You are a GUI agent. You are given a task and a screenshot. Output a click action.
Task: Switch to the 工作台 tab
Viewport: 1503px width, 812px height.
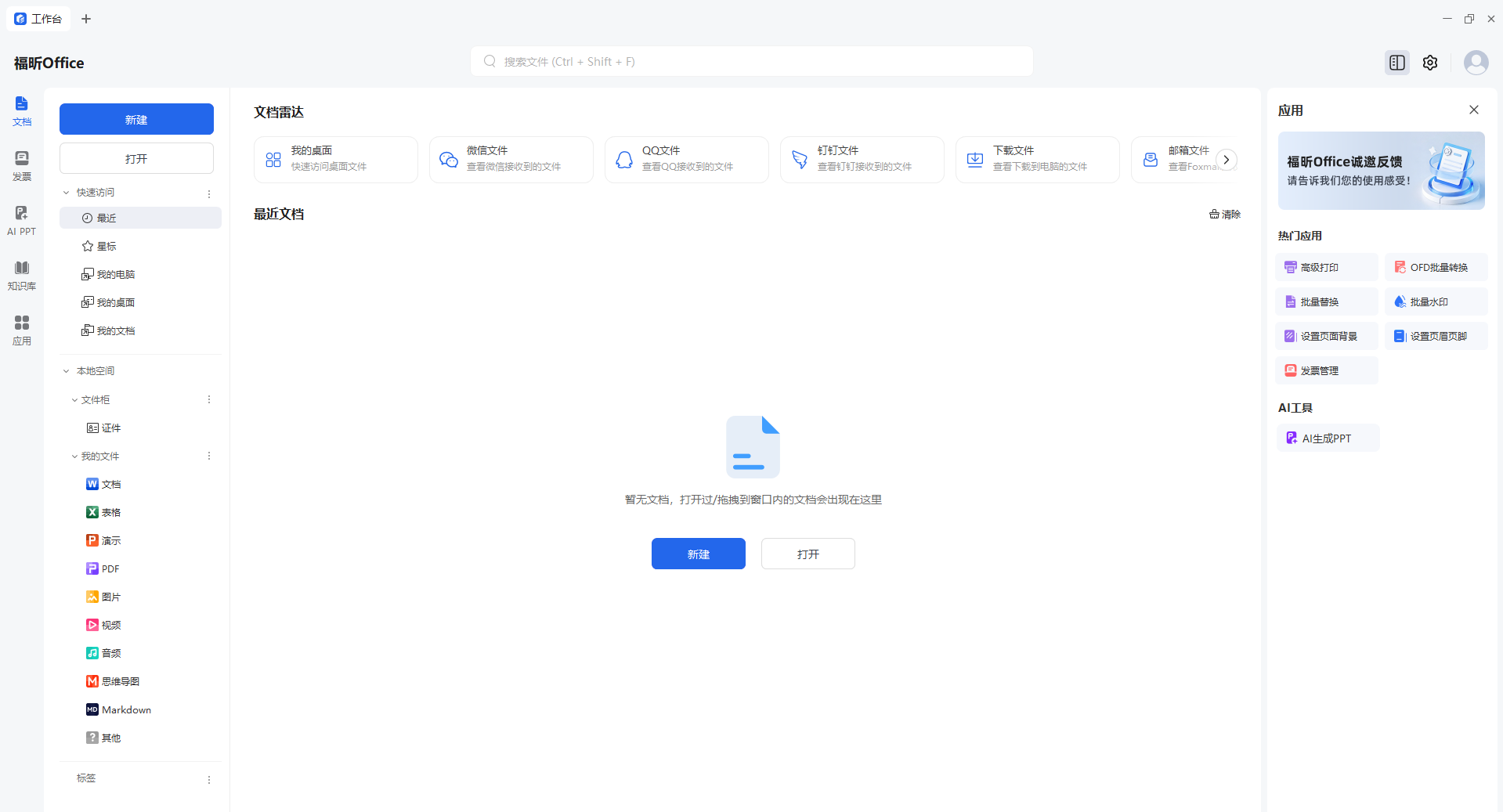pos(38,19)
